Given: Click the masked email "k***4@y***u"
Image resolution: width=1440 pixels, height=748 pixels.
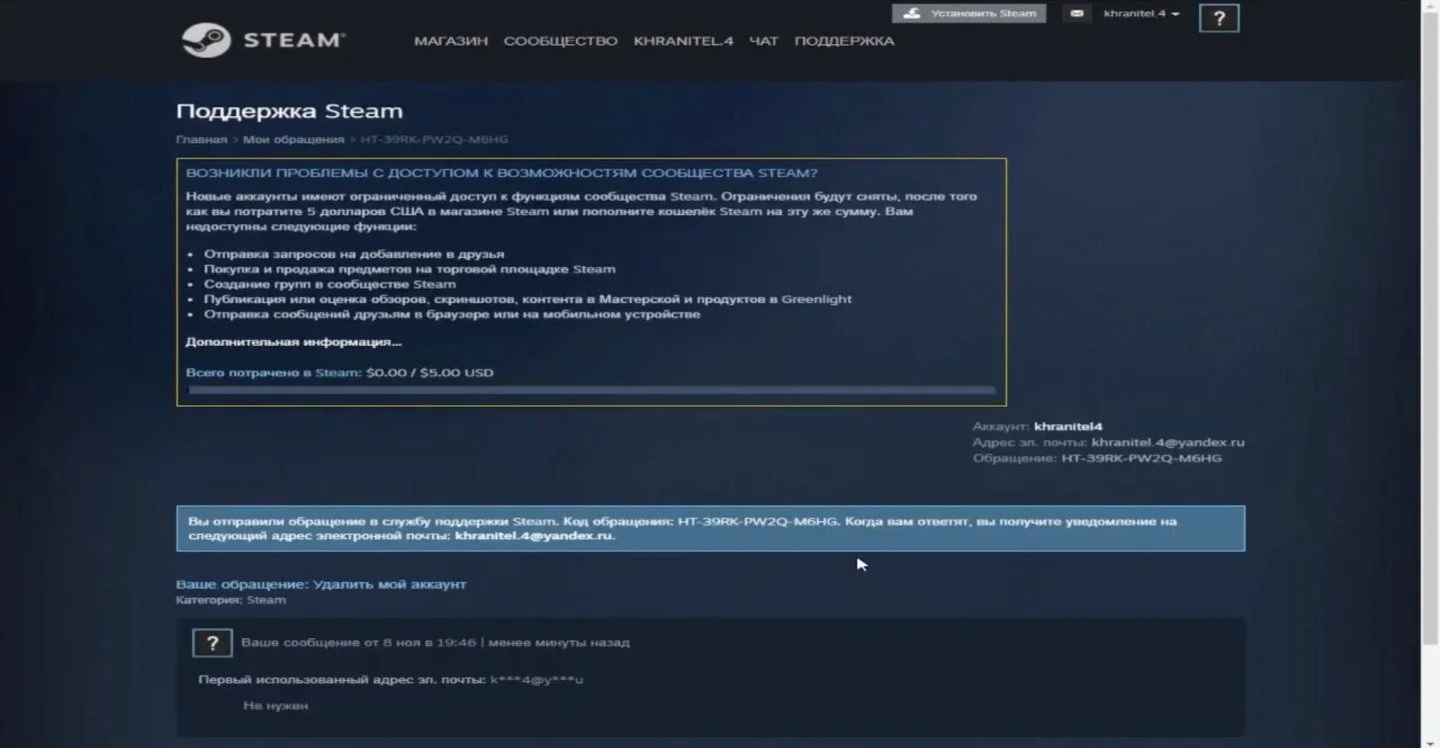Looking at the screenshot, I should [x=537, y=680].
